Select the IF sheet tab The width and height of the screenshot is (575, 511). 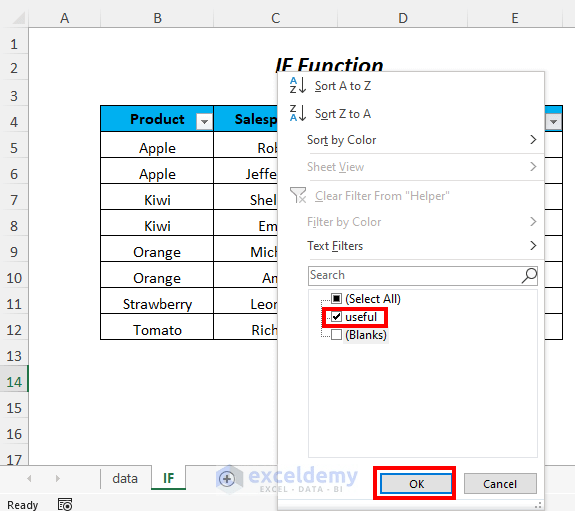tap(168, 478)
